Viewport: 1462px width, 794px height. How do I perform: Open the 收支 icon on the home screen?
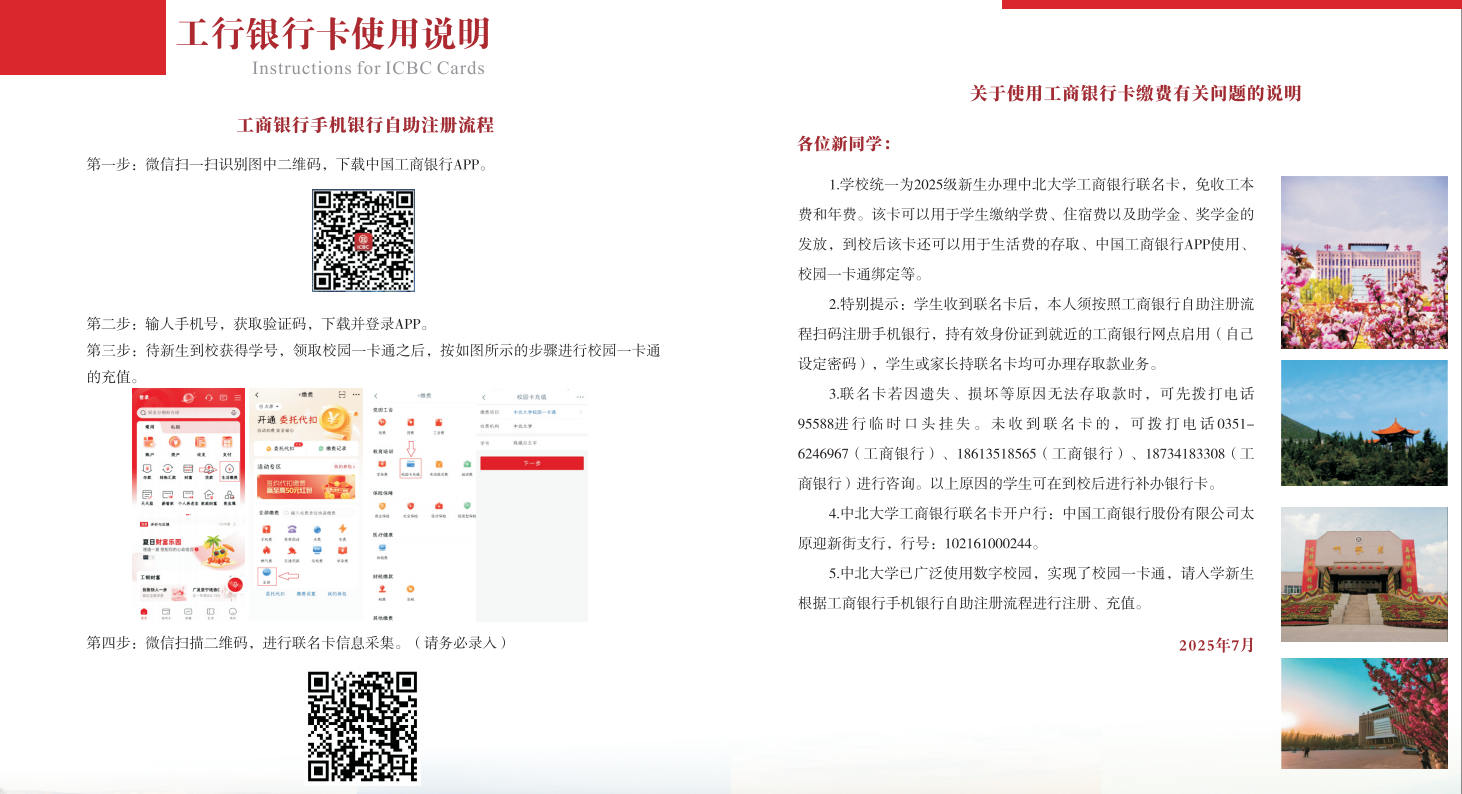200,442
